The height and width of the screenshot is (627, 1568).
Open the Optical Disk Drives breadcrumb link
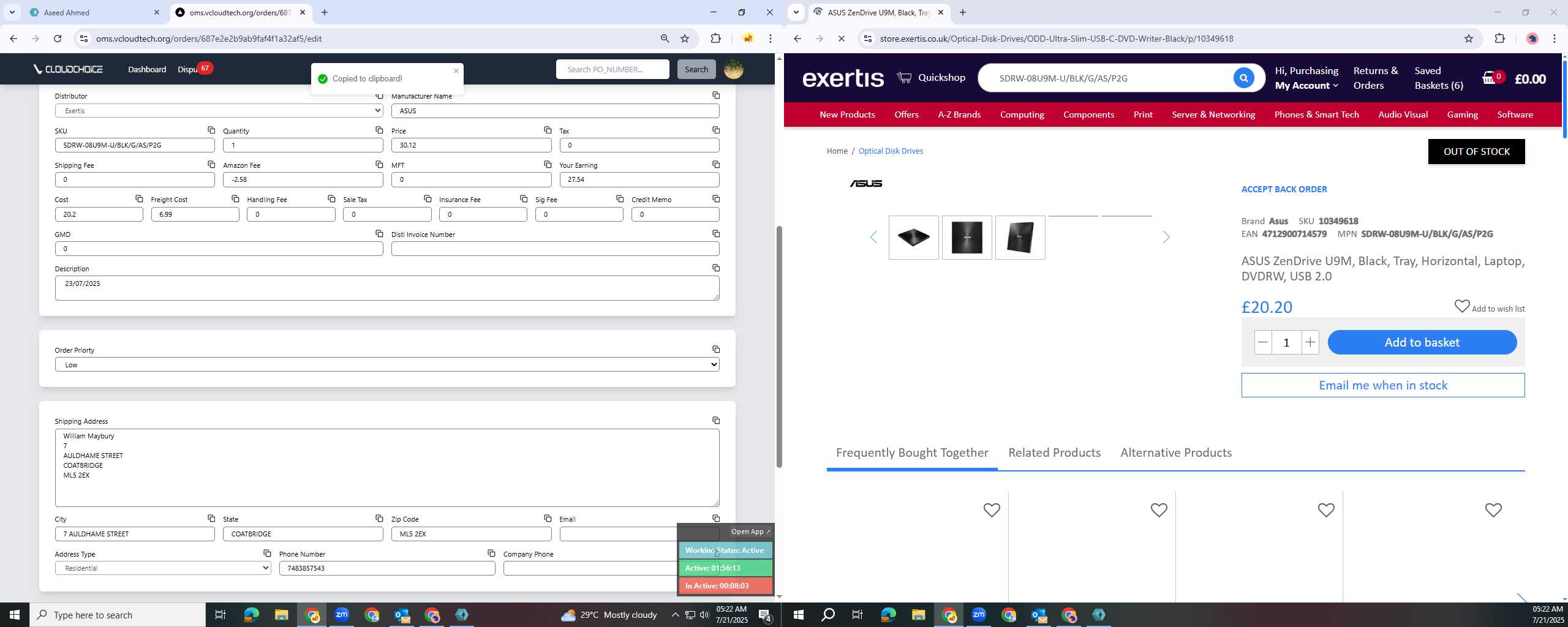click(x=891, y=151)
